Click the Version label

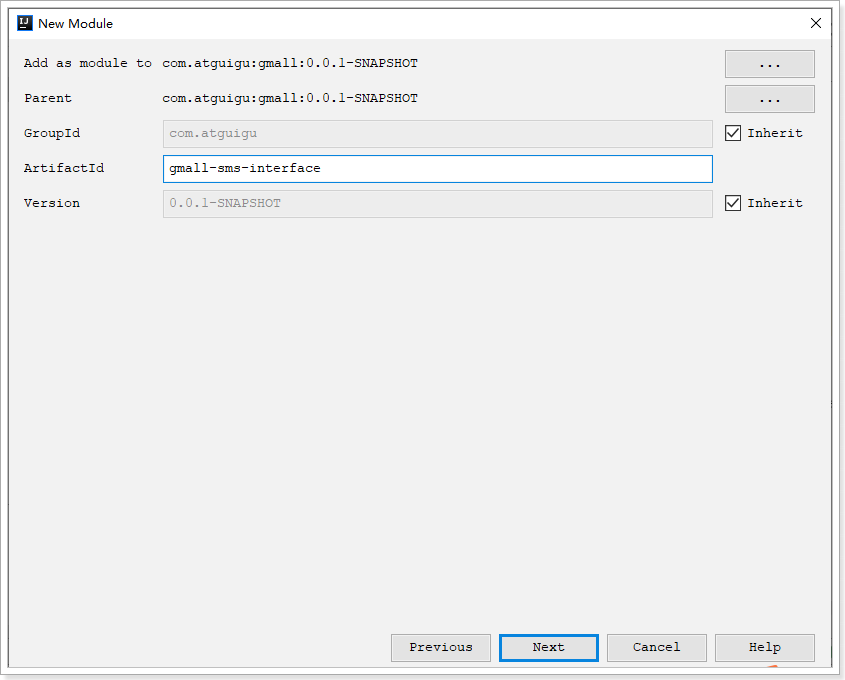52,204
